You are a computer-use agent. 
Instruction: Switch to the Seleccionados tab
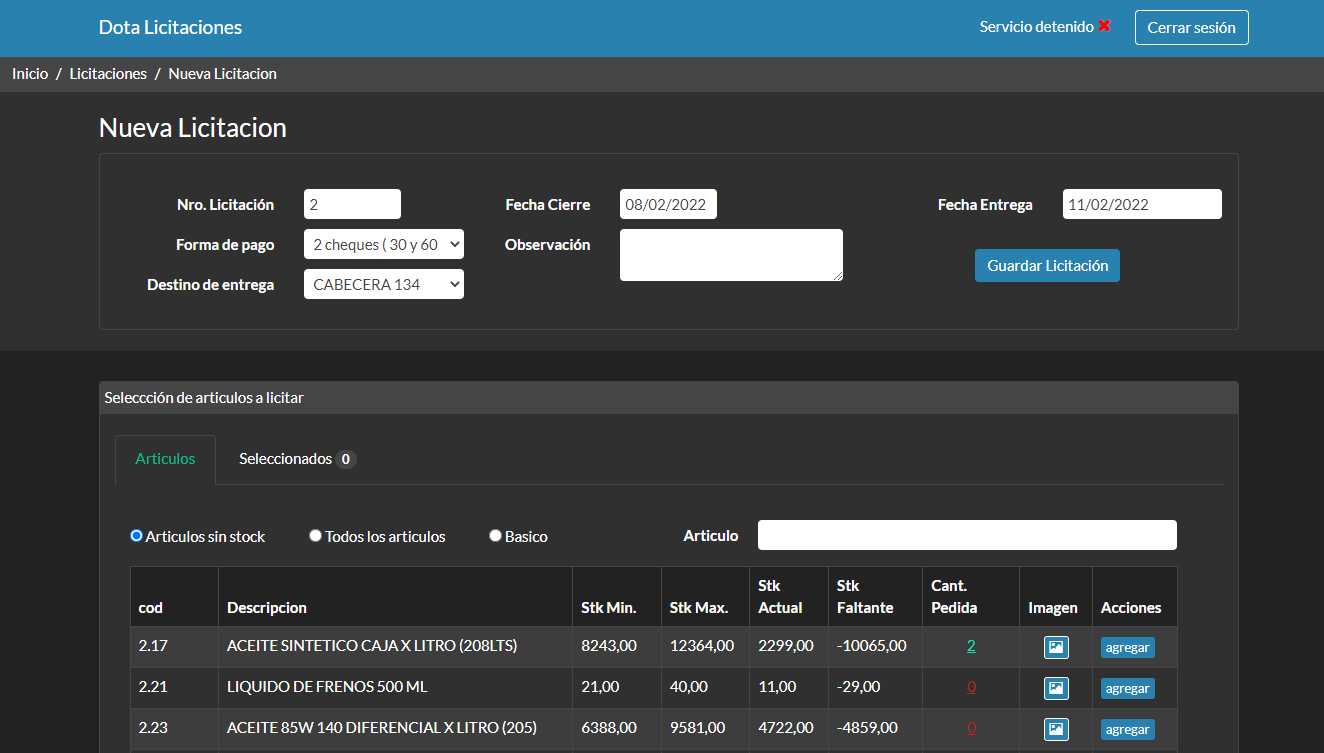coord(296,459)
